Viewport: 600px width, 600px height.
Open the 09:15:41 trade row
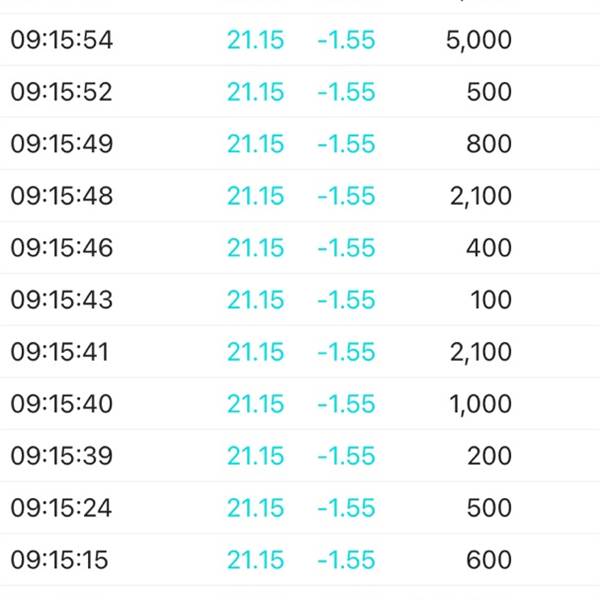tap(300, 352)
